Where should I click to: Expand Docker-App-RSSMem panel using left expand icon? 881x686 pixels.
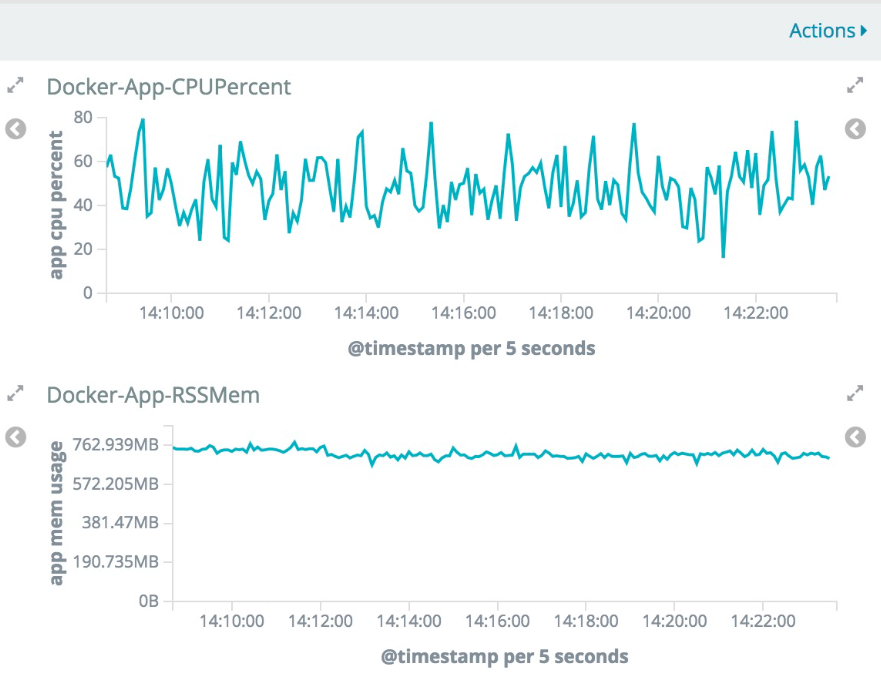coord(15,395)
